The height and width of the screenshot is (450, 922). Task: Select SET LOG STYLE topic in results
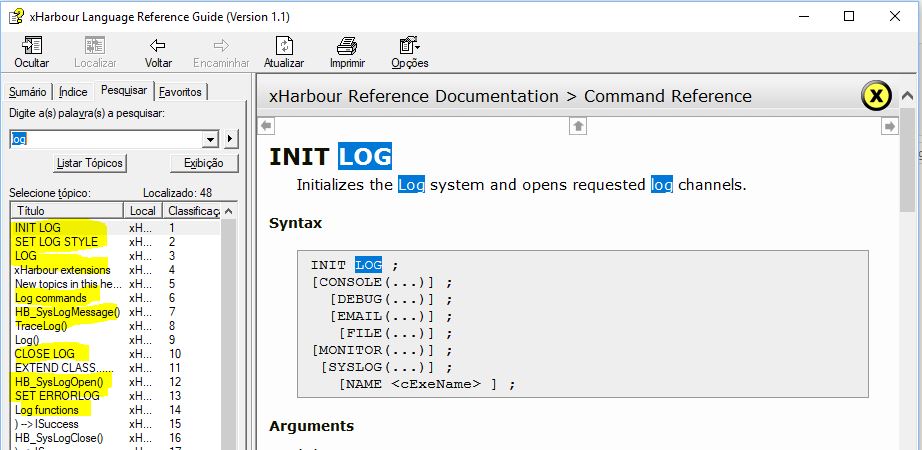(57, 242)
